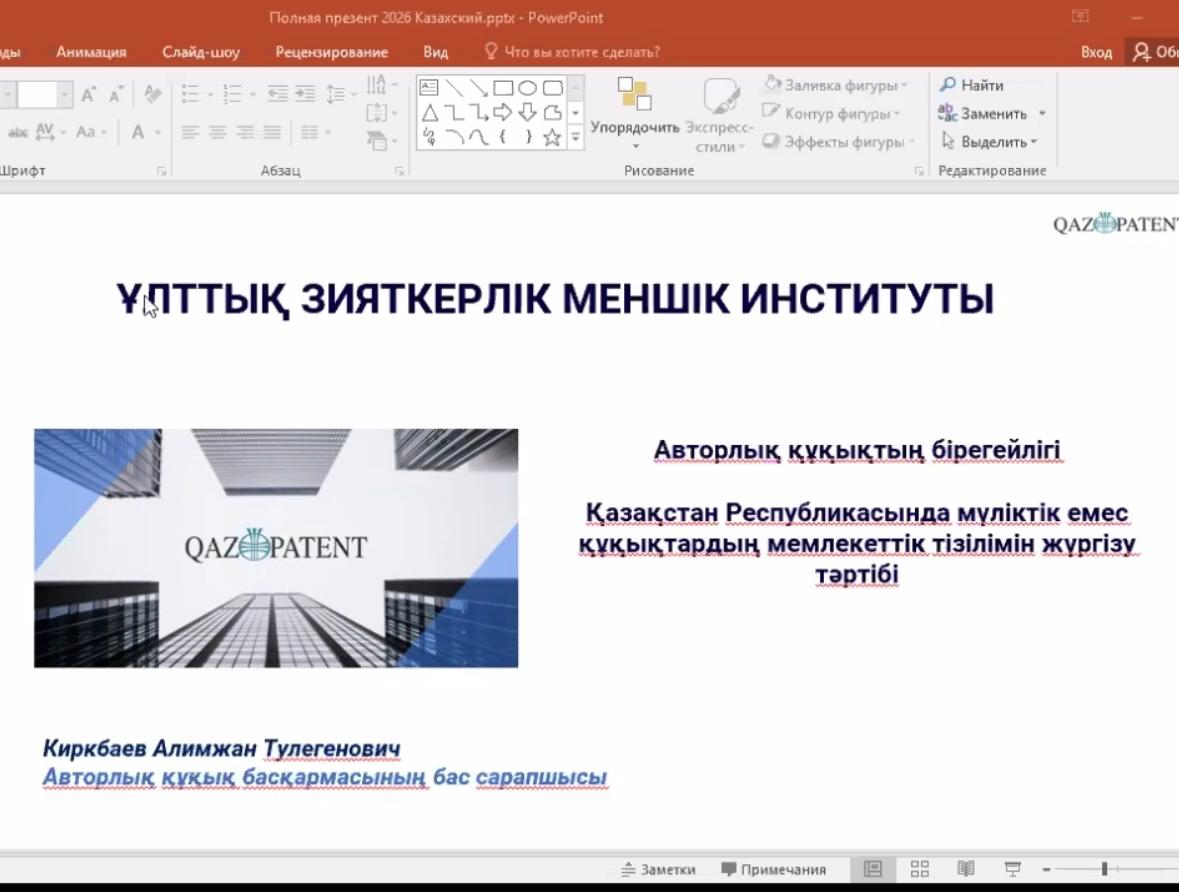The image size is (1179, 892).
Task: Start slideshow from status bar icon
Action: click(1012, 869)
